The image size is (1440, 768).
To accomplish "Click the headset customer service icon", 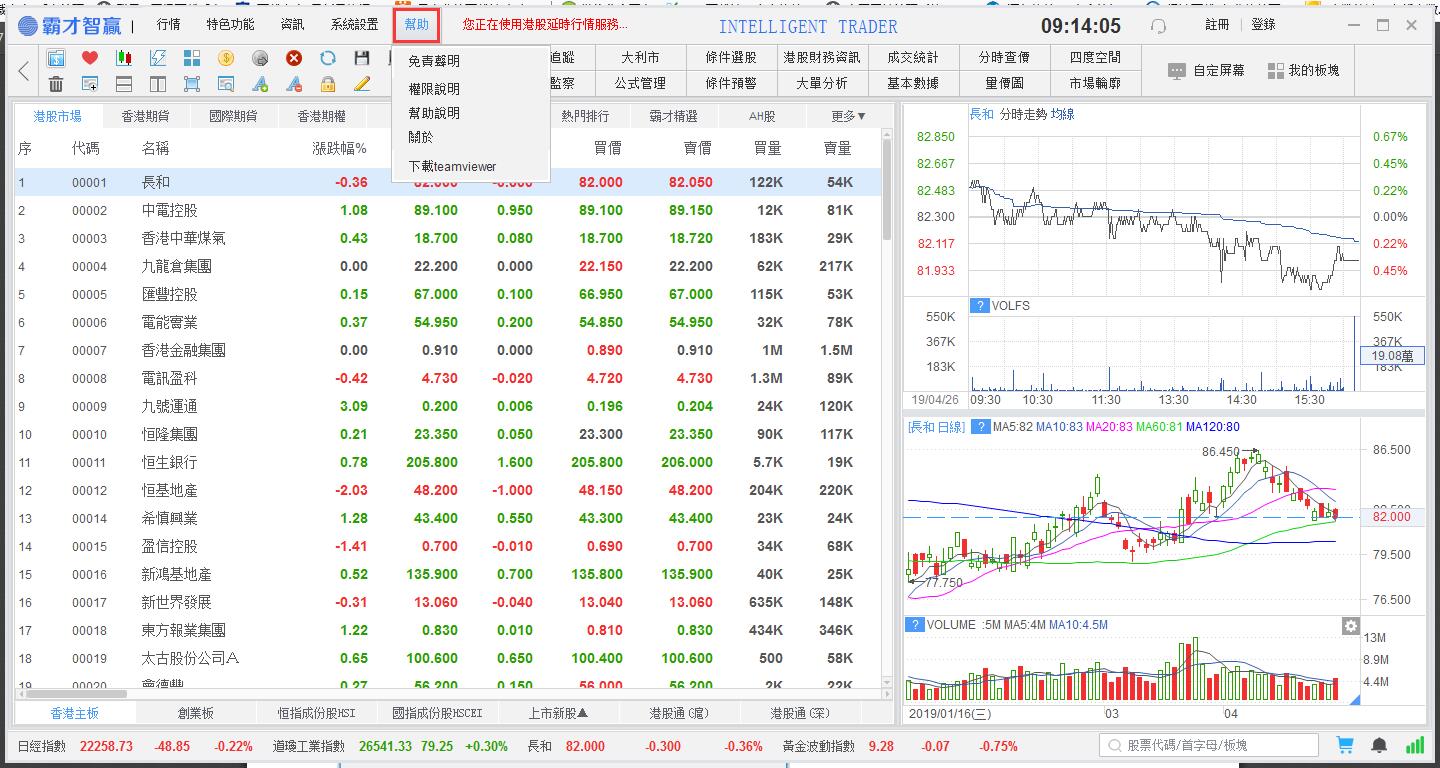I will pos(1158,26).
